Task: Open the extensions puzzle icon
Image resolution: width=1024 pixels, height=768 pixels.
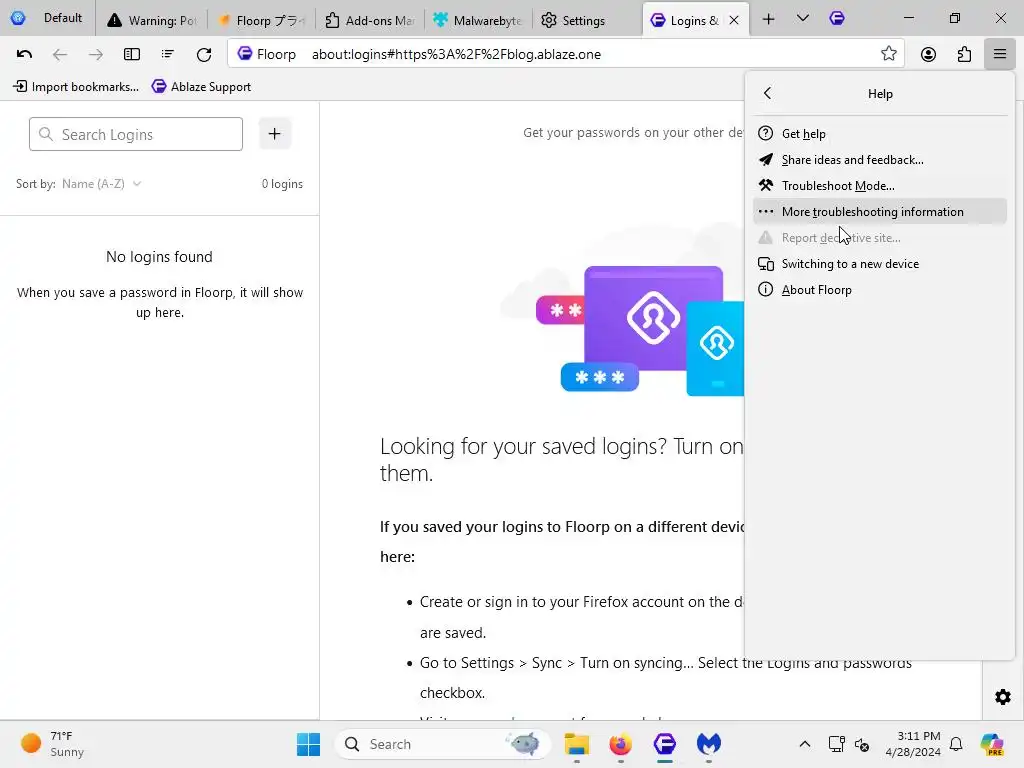Action: (x=964, y=54)
